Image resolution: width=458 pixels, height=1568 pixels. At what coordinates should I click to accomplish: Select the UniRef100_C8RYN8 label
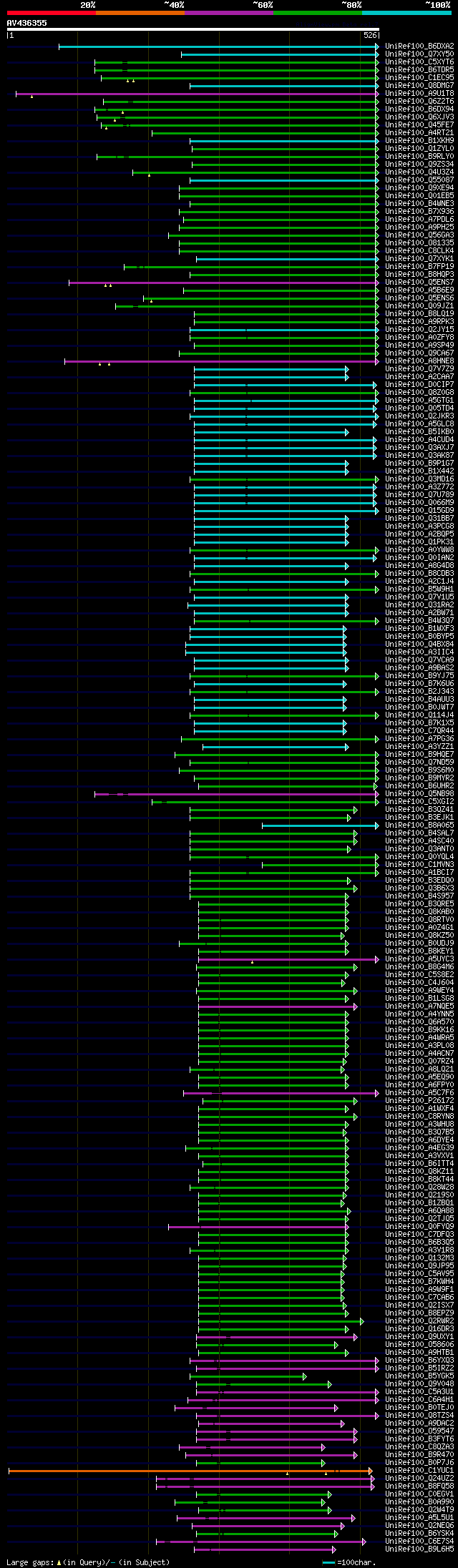coord(419,1117)
